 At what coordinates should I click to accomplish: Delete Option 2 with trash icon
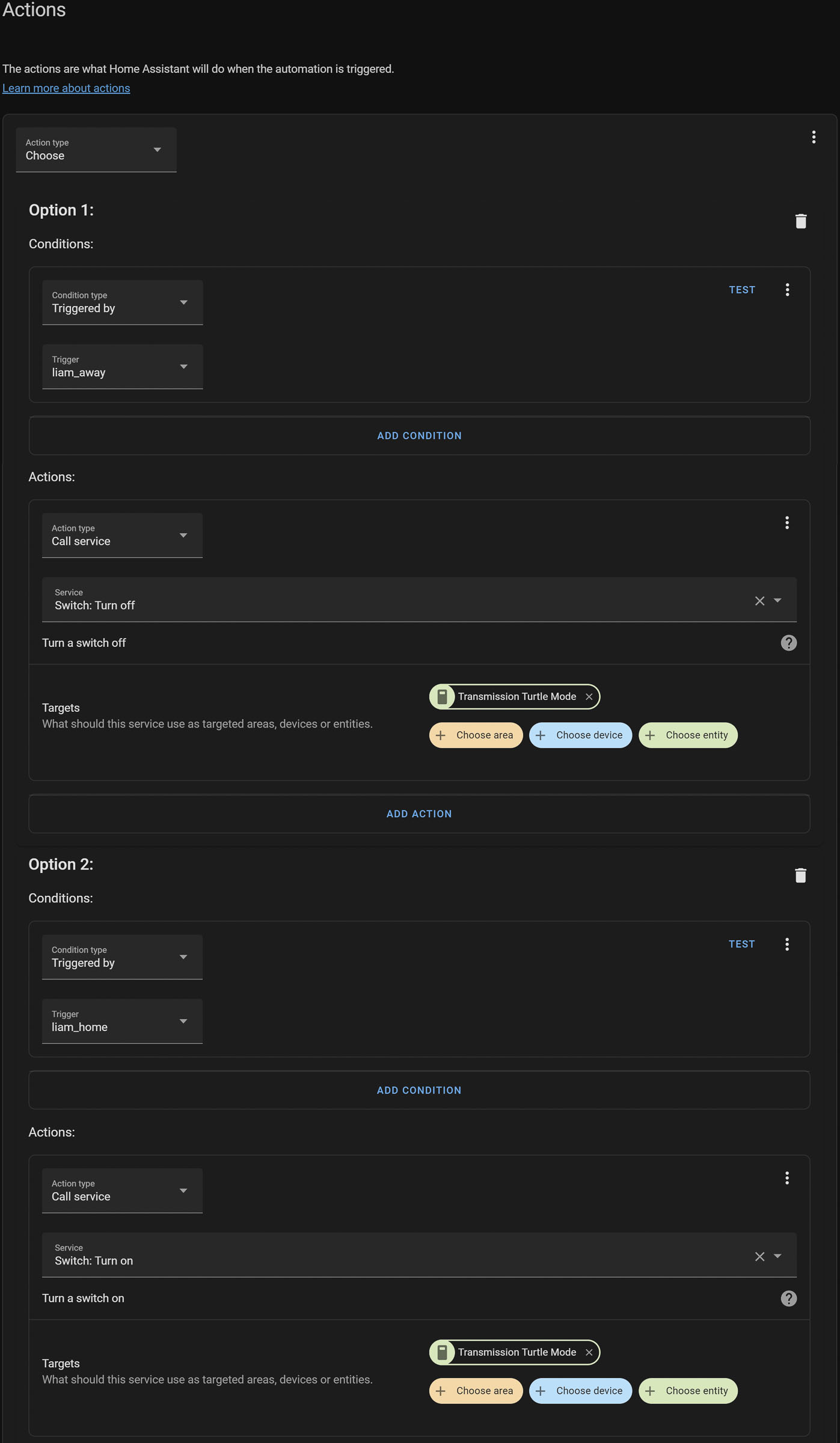click(x=800, y=875)
